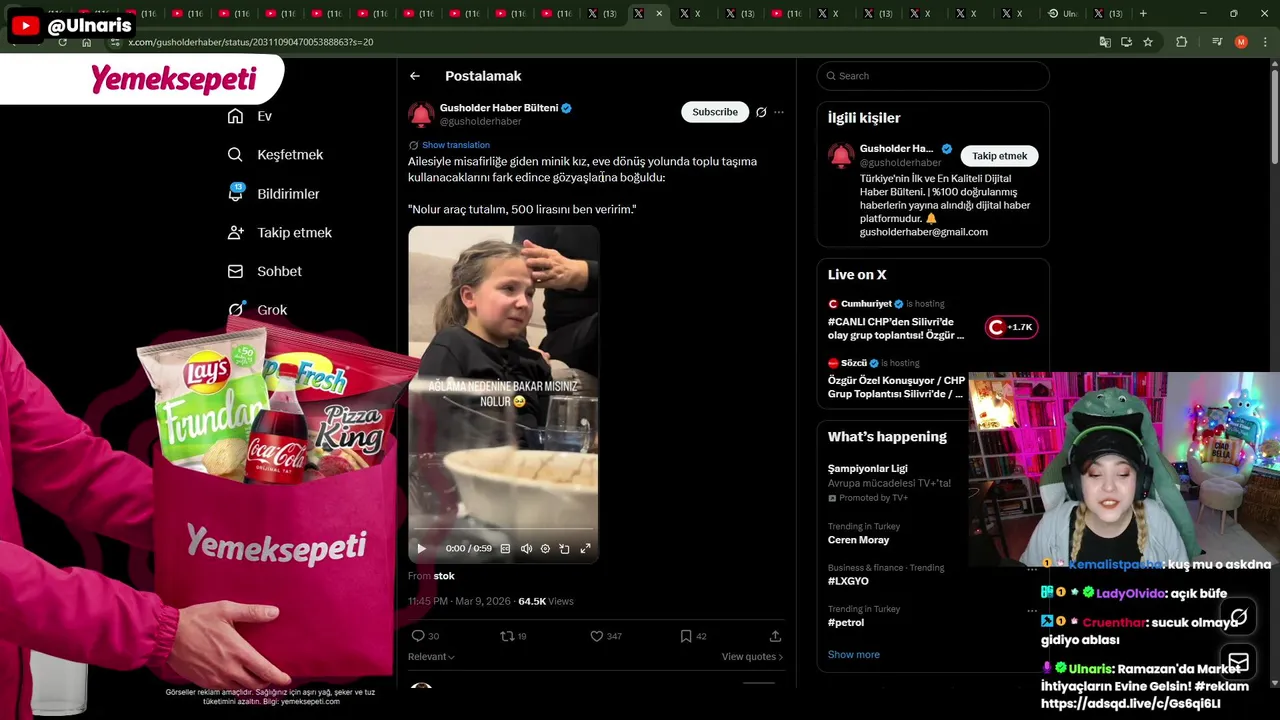Open the post's three-dot more menu
Viewport: 1280px width, 720px height.
coord(779,112)
